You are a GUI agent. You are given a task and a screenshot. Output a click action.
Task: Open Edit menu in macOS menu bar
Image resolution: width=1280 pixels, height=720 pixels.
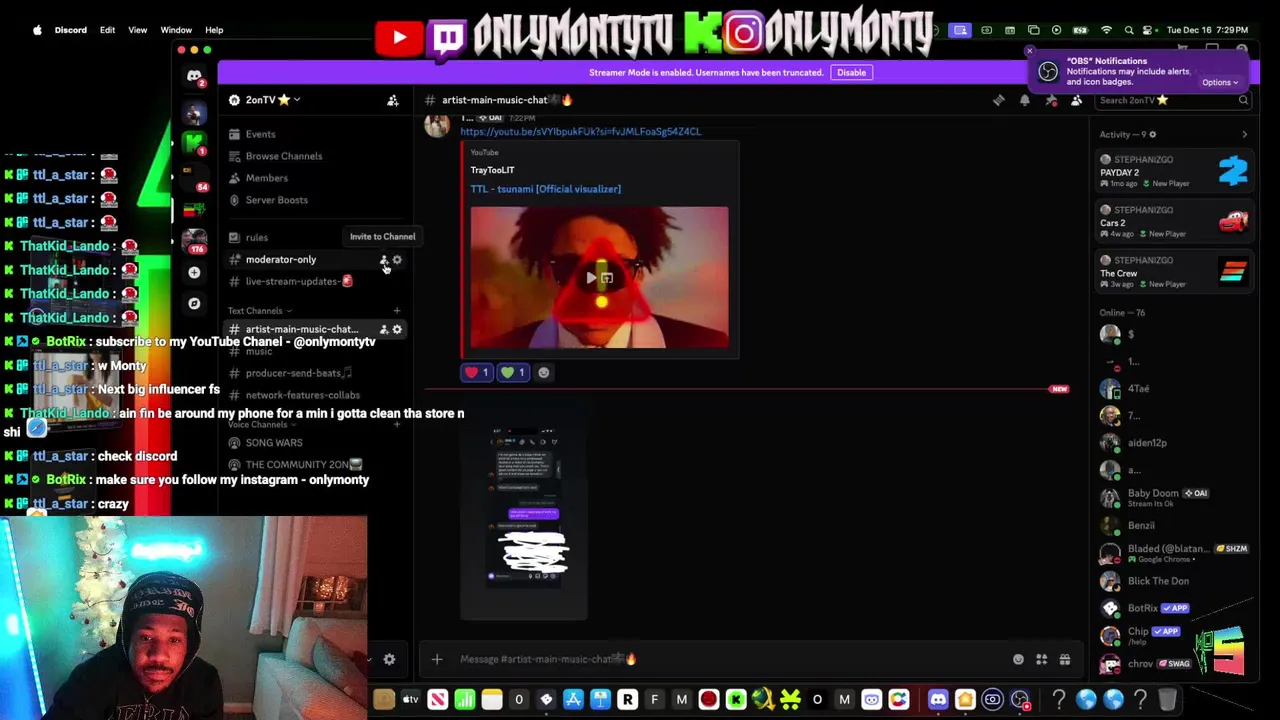point(107,30)
